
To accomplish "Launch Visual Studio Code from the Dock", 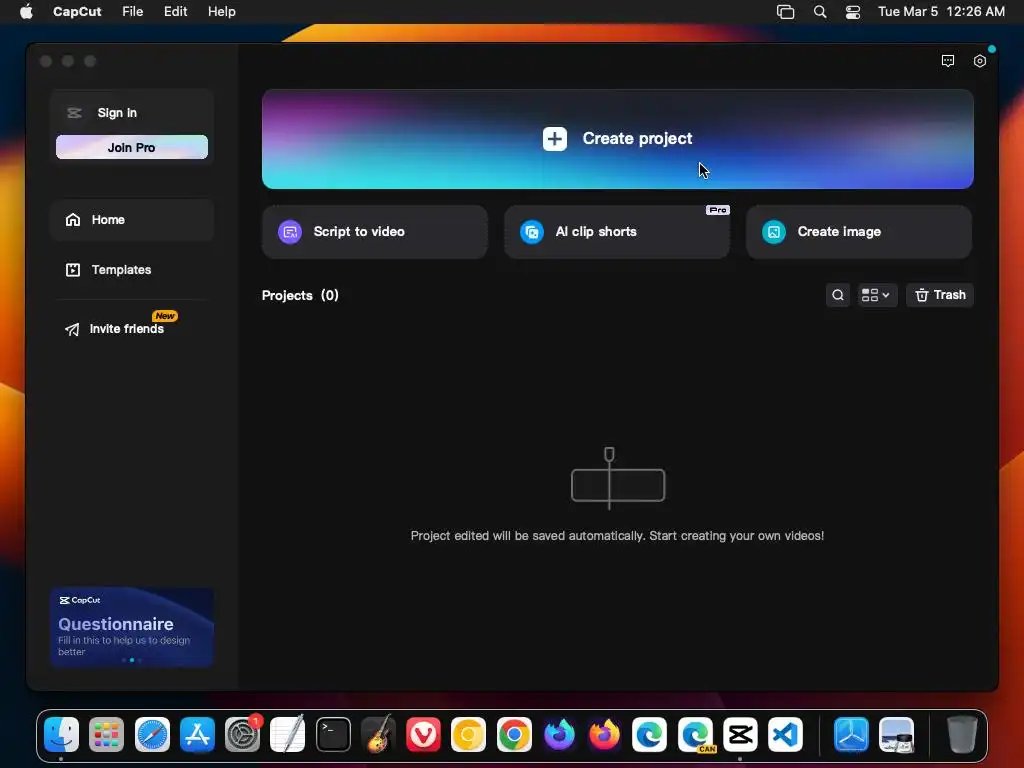I will point(786,735).
